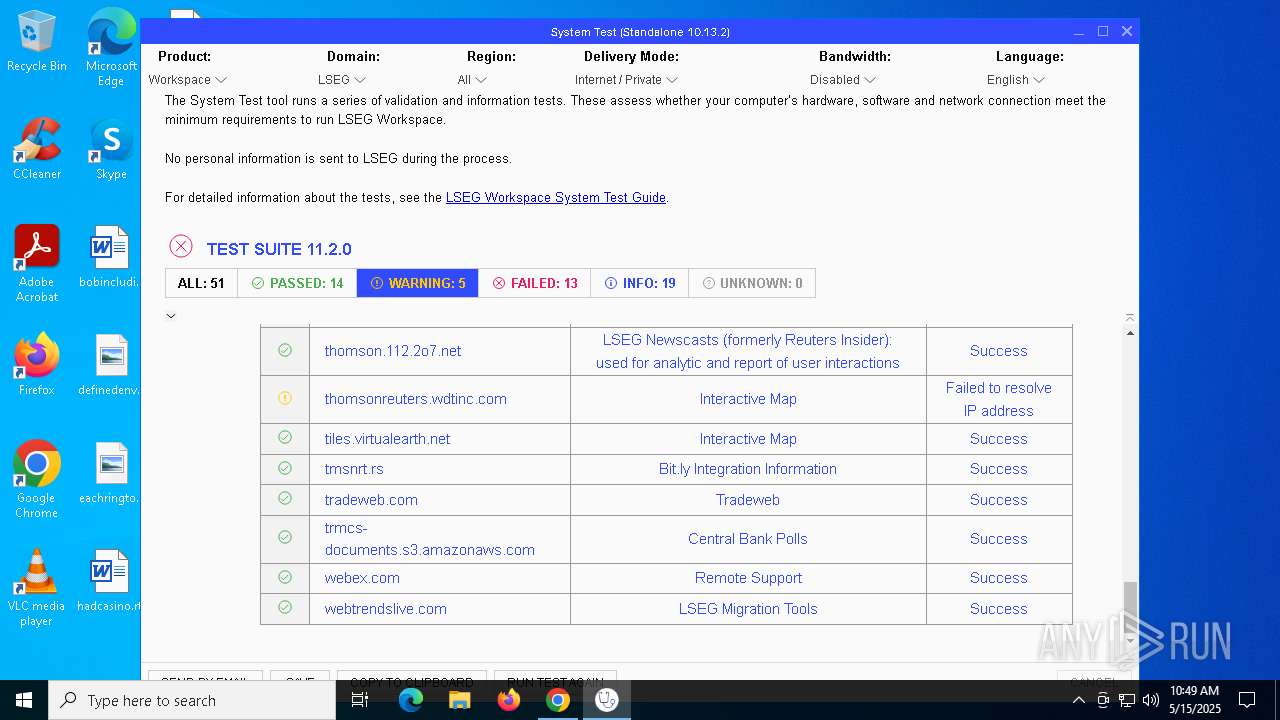Open the Bandwidth dropdown showing Disabled
Screen dimensions: 1280x720
click(x=843, y=80)
